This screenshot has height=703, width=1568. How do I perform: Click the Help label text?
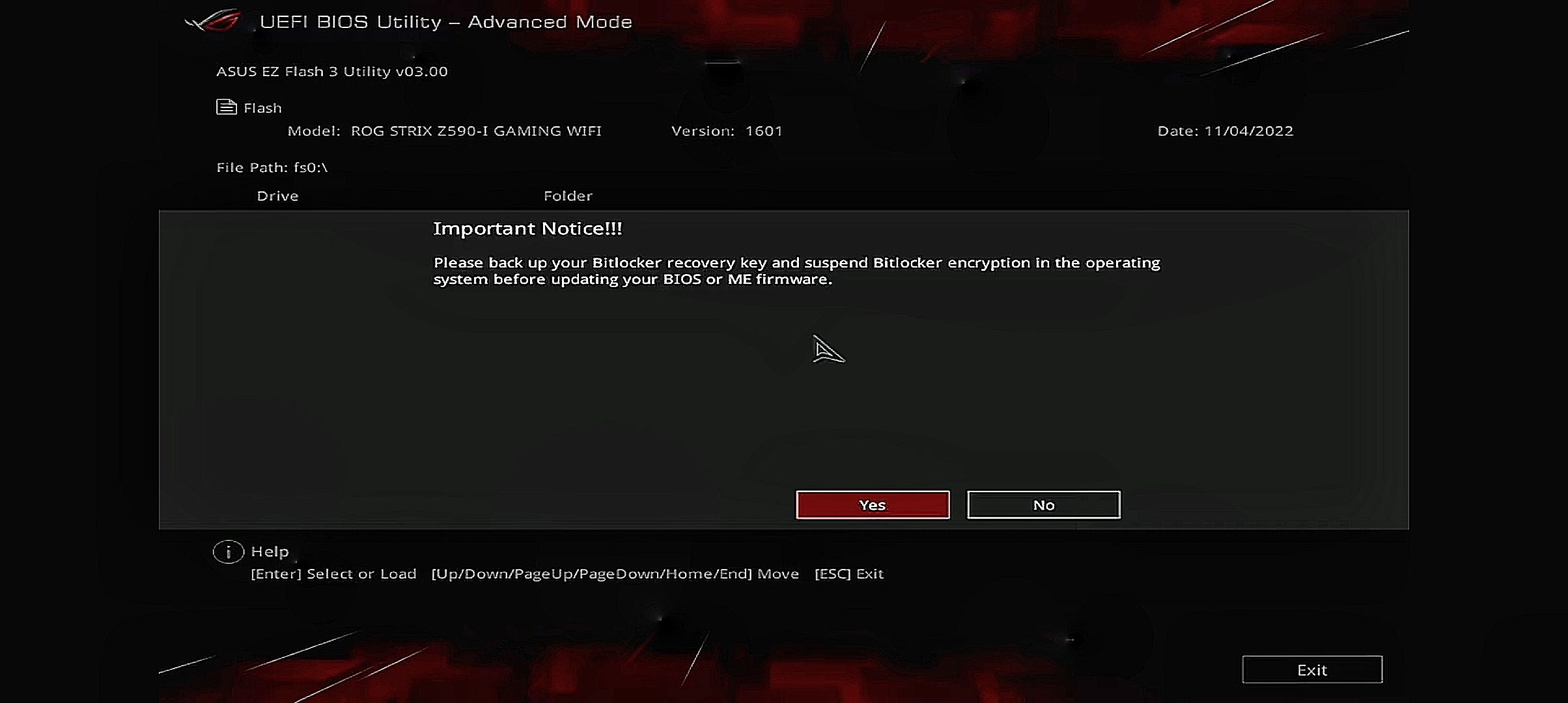270,552
